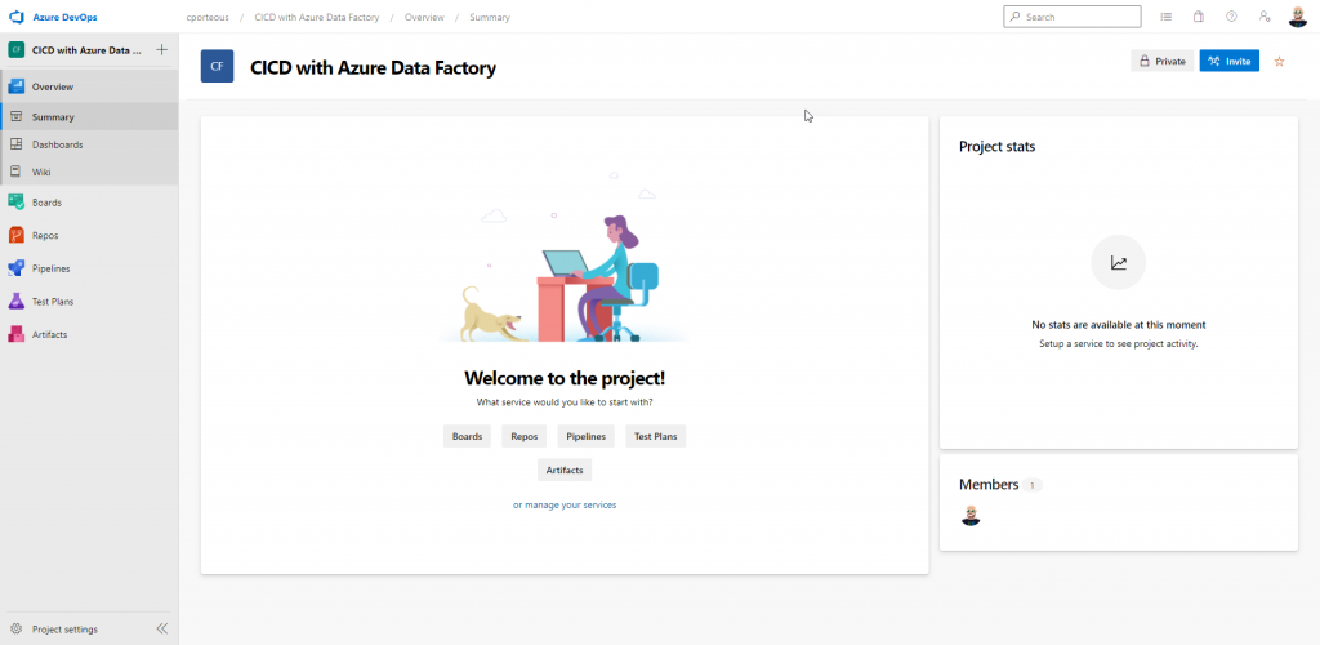Screen dimensions: 1320x645
Task: Click the Summary breadcrumb item
Action: 489,17
